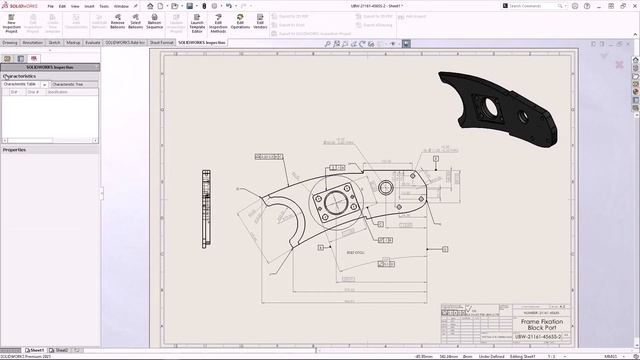Switch to the Sketch ribbon tab
The height and width of the screenshot is (360, 640).
pyautogui.click(x=54, y=42)
